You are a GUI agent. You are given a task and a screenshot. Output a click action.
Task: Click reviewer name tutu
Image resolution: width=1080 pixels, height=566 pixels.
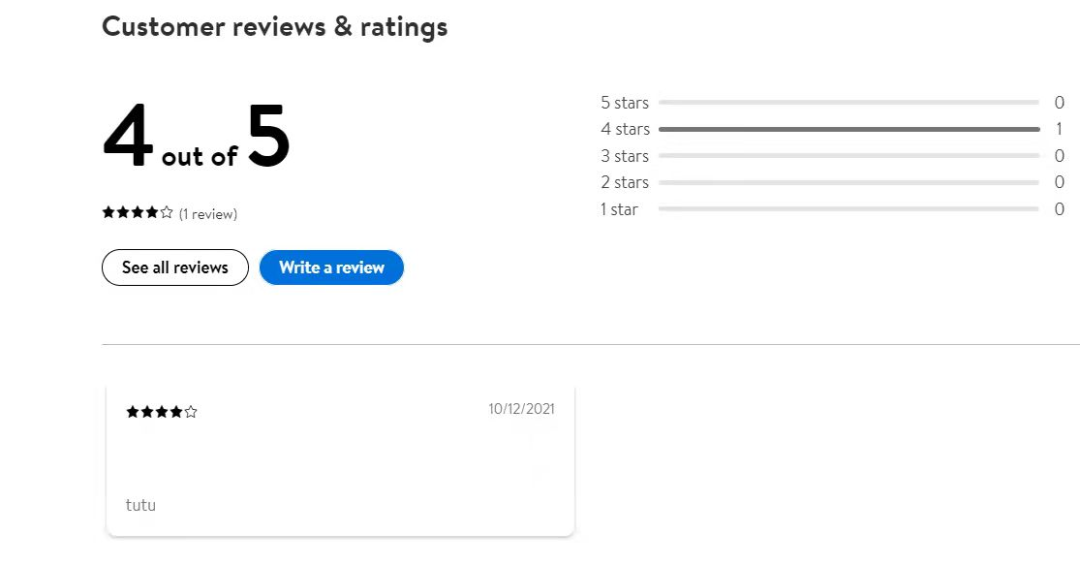coord(141,505)
